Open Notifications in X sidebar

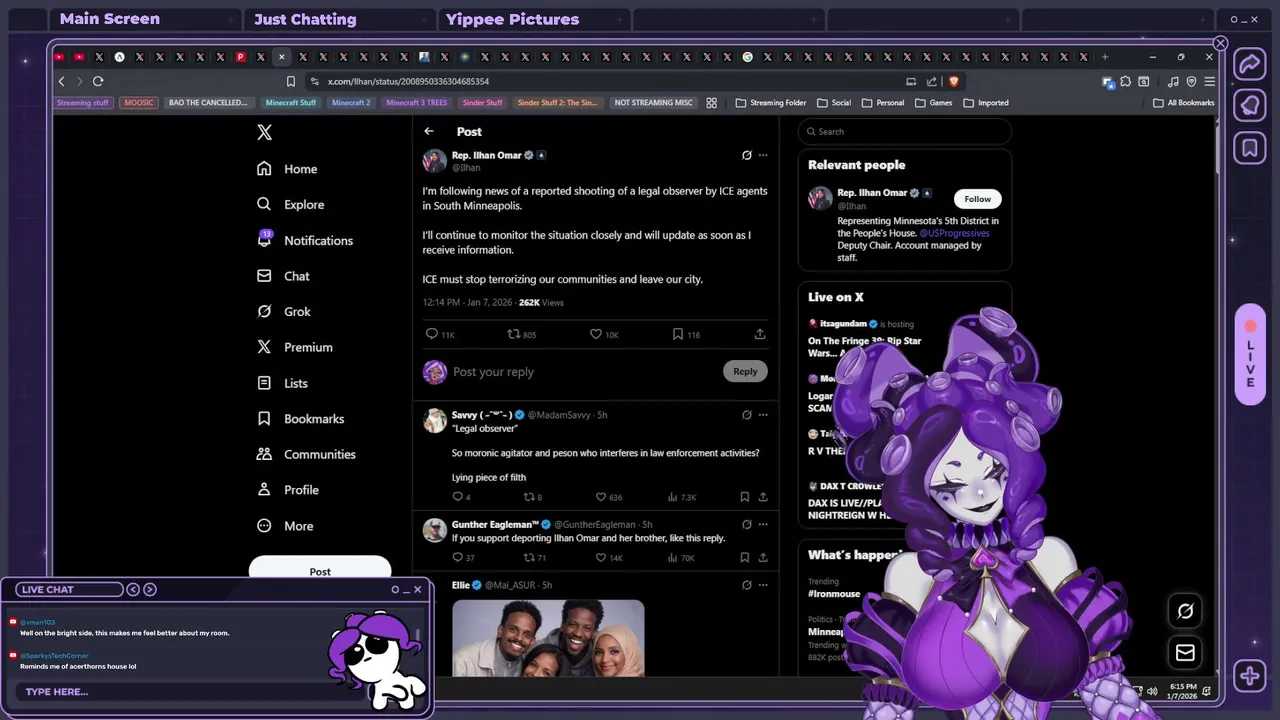tap(304, 240)
